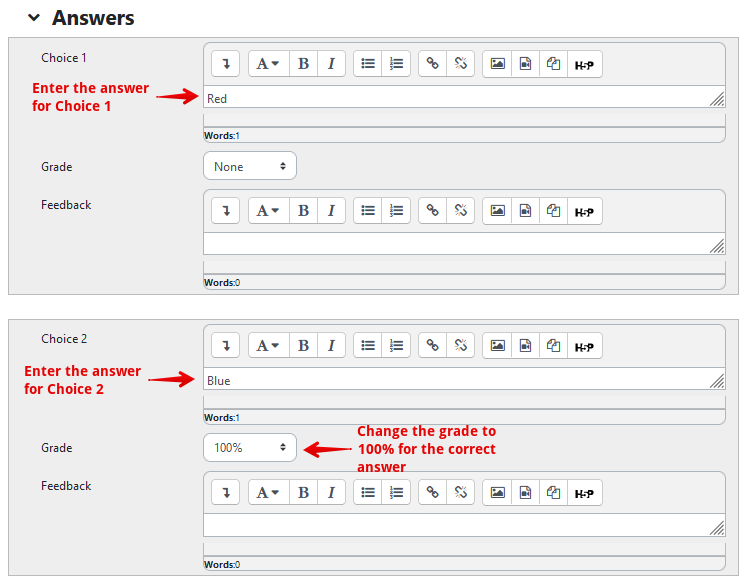
Task: Manage files in Choice 1 editor
Action: [x=553, y=64]
